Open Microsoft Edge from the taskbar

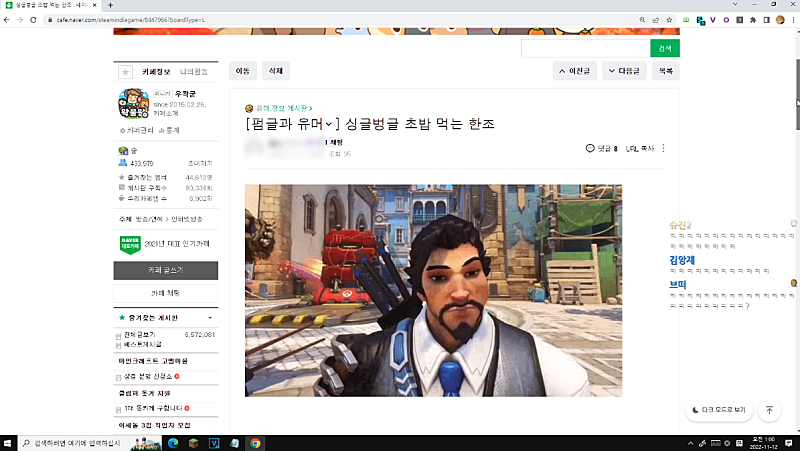173,443
